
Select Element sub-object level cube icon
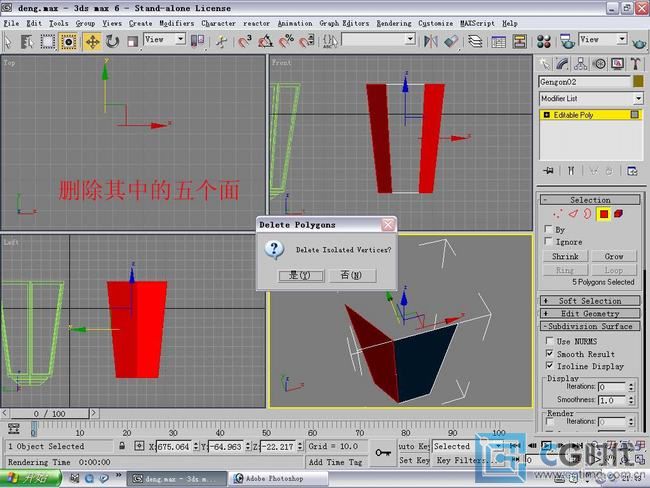point(618,214)
